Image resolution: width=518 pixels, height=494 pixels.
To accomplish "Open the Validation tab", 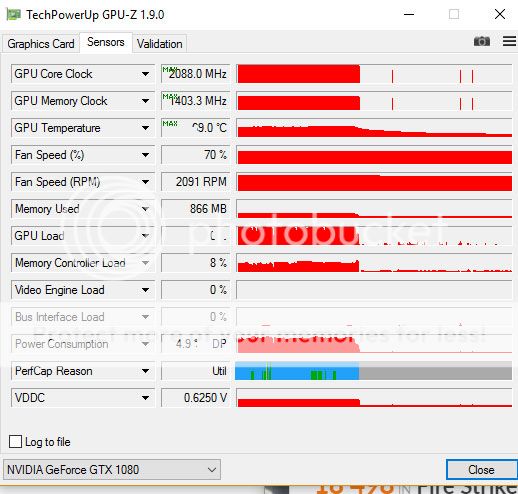I will [x=160, y=44].
